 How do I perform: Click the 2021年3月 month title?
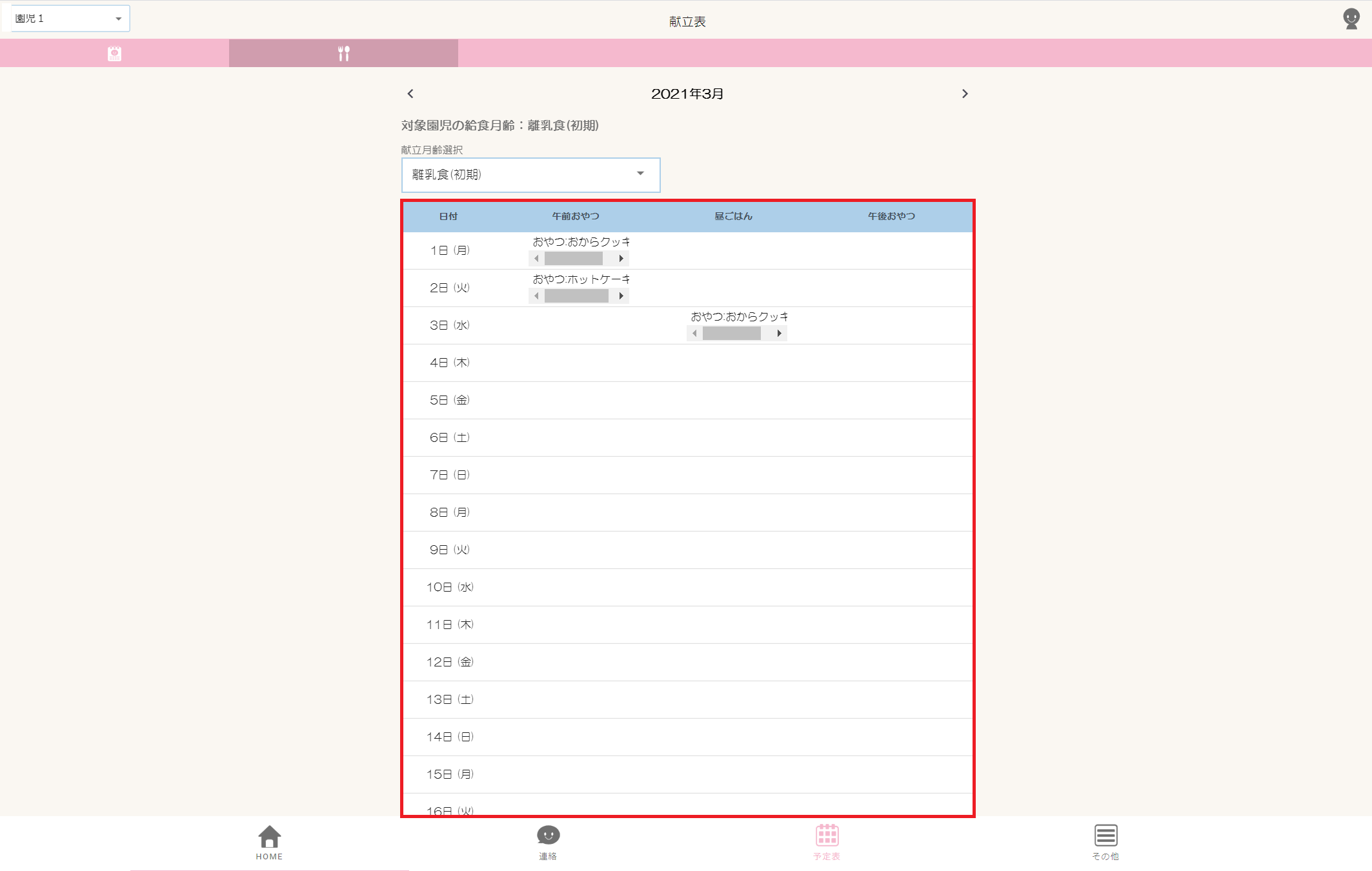point(687,94)
